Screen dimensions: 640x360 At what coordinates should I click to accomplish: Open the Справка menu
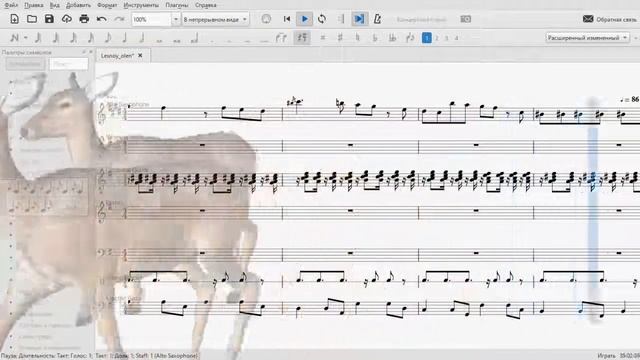click(x=206, y=5)
